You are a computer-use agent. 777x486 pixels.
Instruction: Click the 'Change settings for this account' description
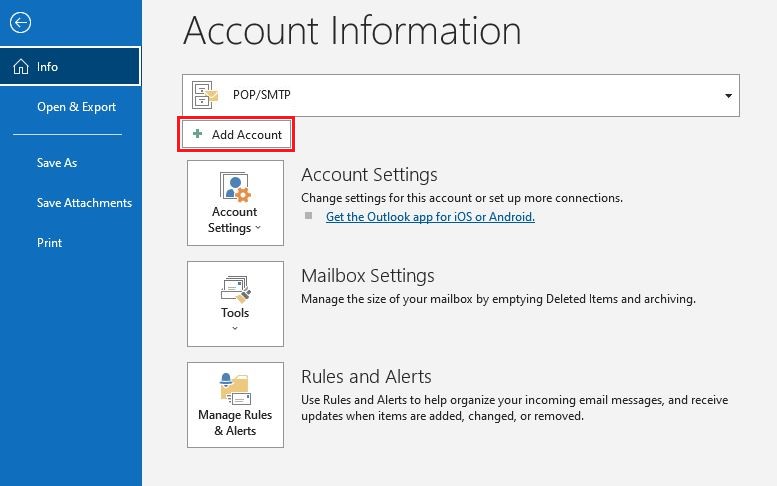pos(462,198)
